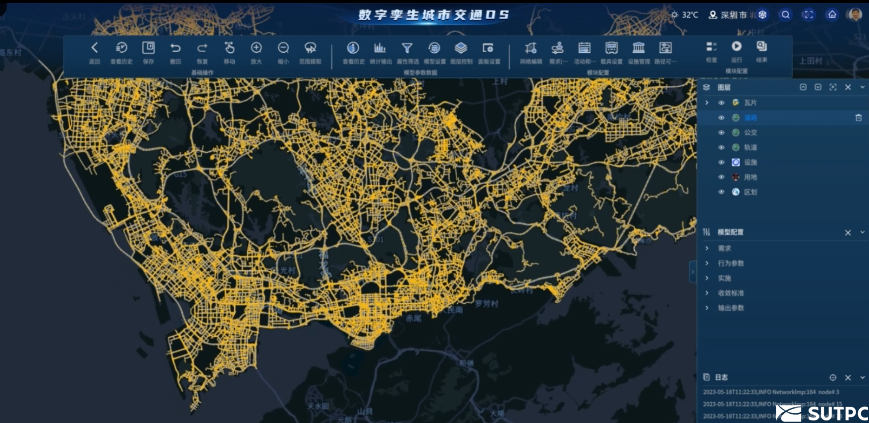Click the search magnifier icon in header

(785, 15)
